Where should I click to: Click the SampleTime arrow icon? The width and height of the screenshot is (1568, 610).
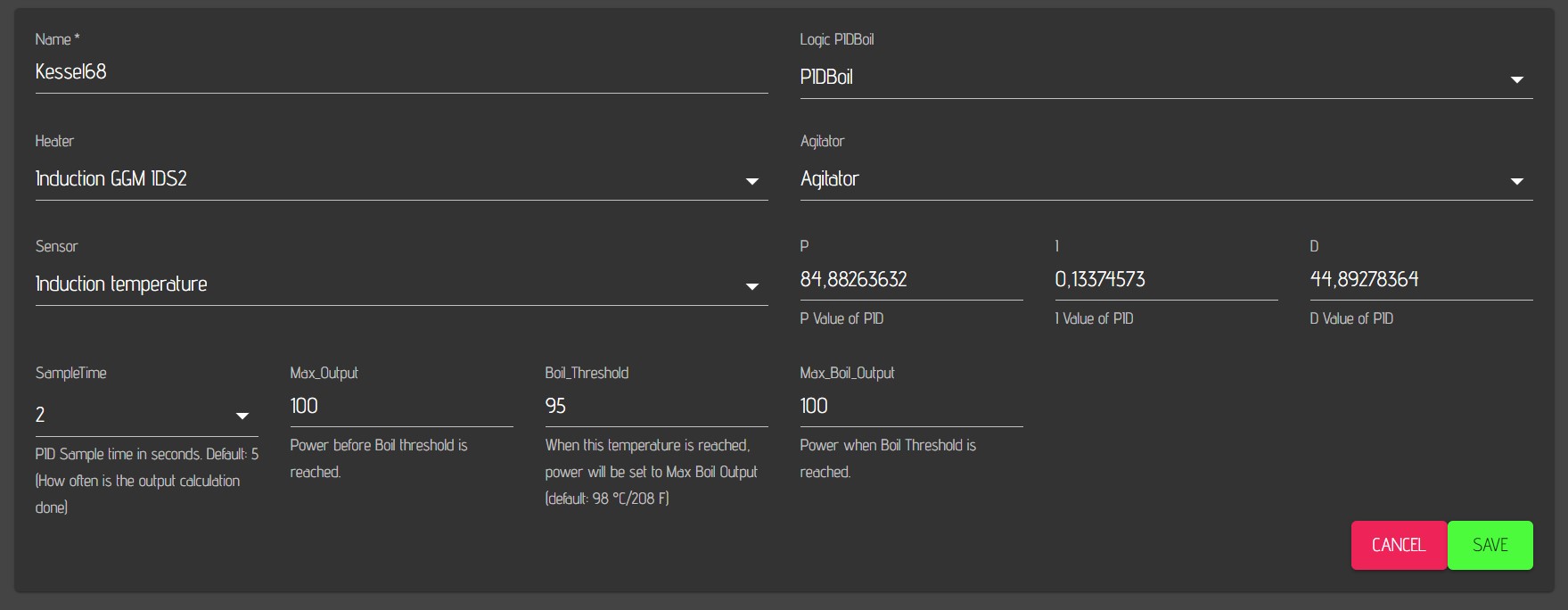(x=242, y=416)
